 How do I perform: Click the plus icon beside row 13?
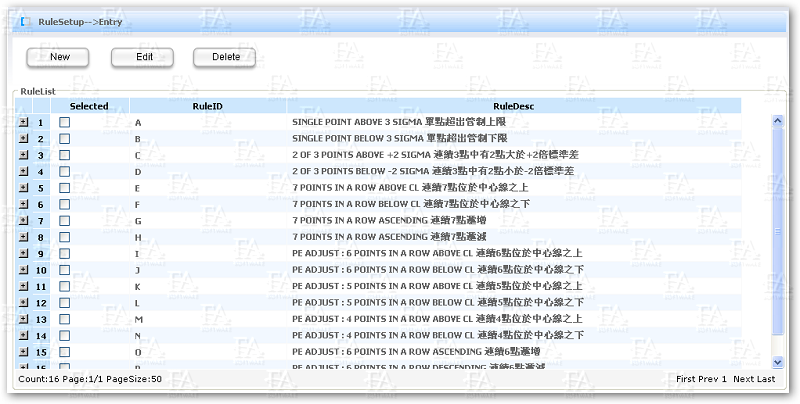(24, 319)
